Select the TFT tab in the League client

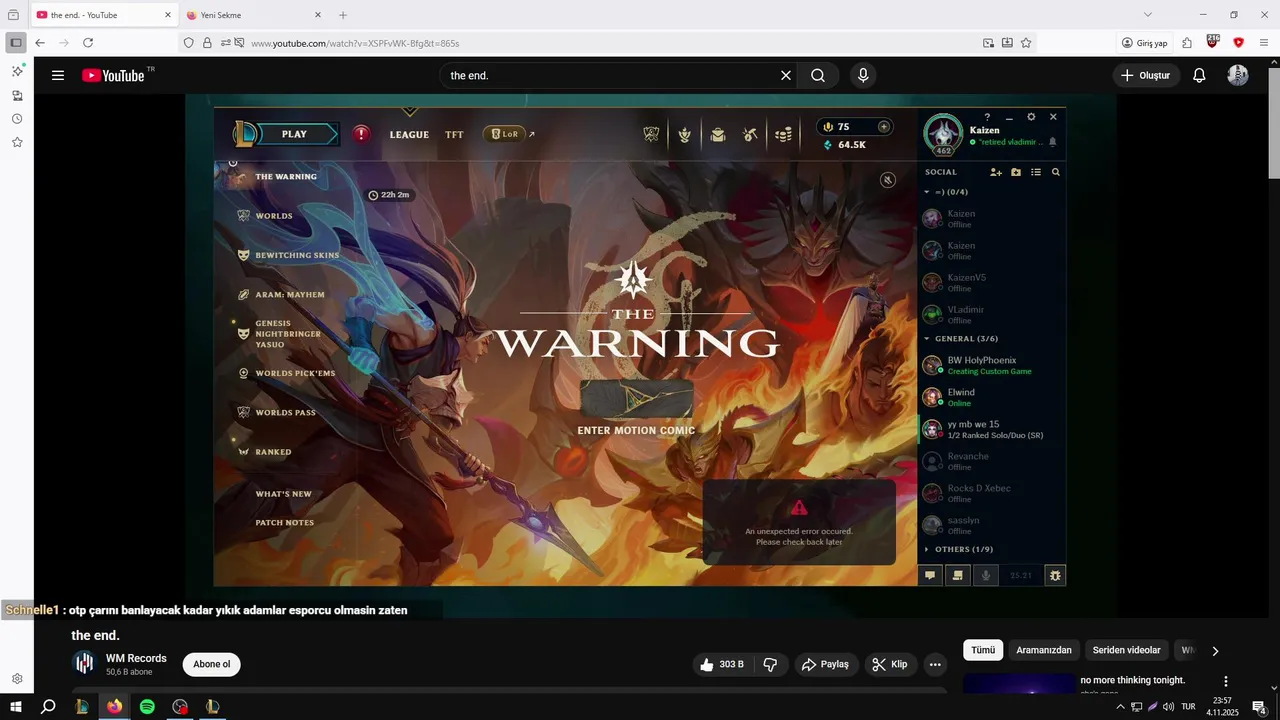pos(454,135)
